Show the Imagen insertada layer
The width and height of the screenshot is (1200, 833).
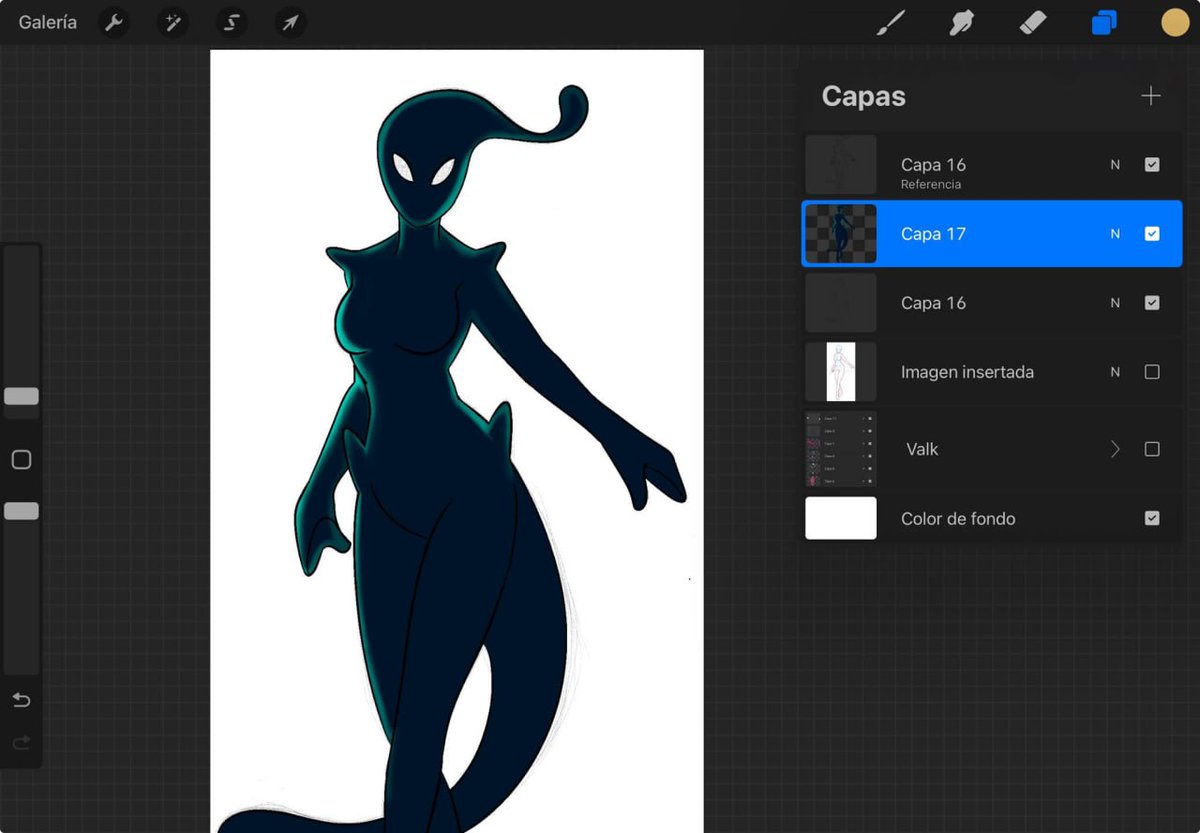1152,372
